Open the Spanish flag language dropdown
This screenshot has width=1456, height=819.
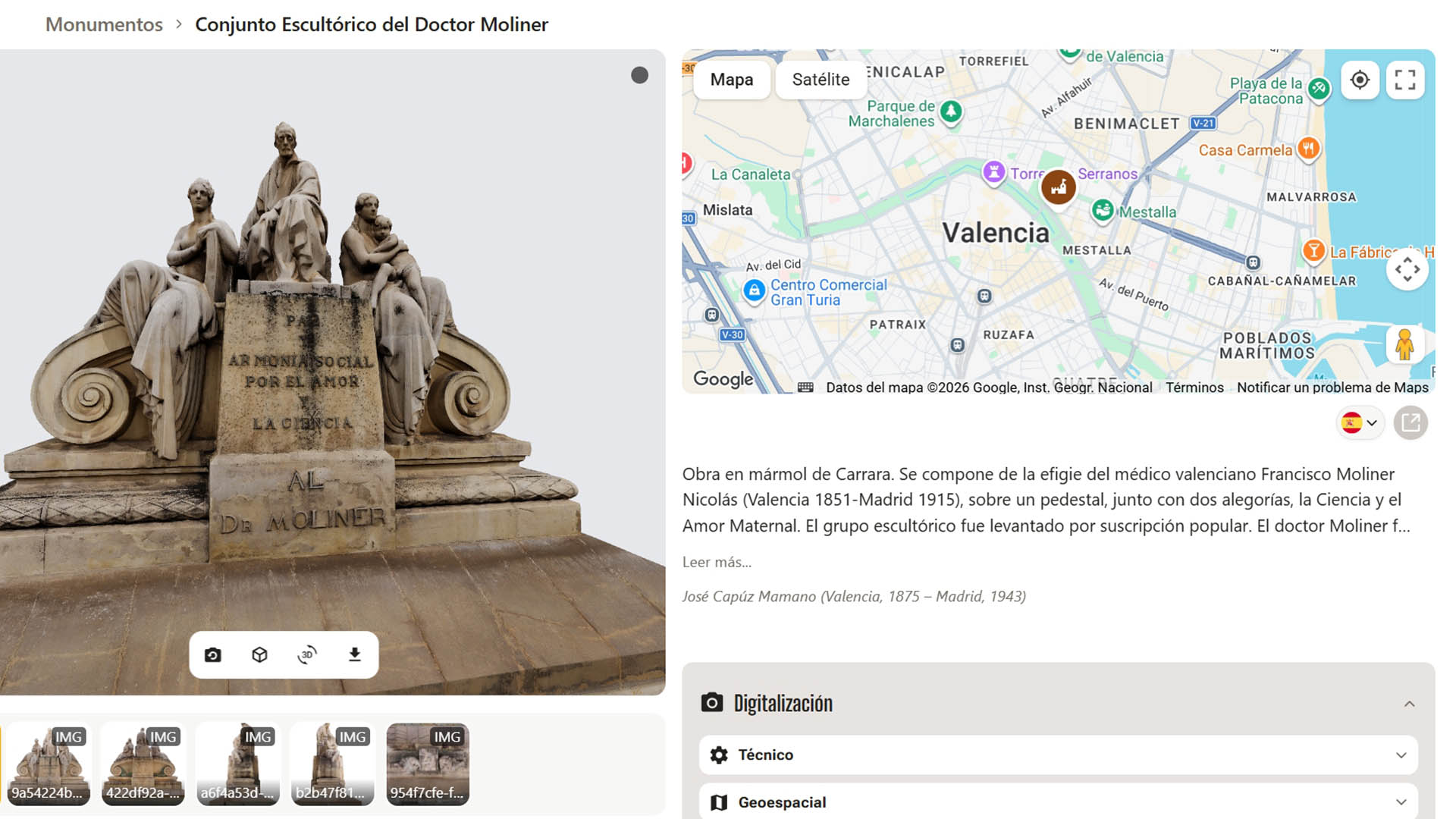[x=1360, y=422]
